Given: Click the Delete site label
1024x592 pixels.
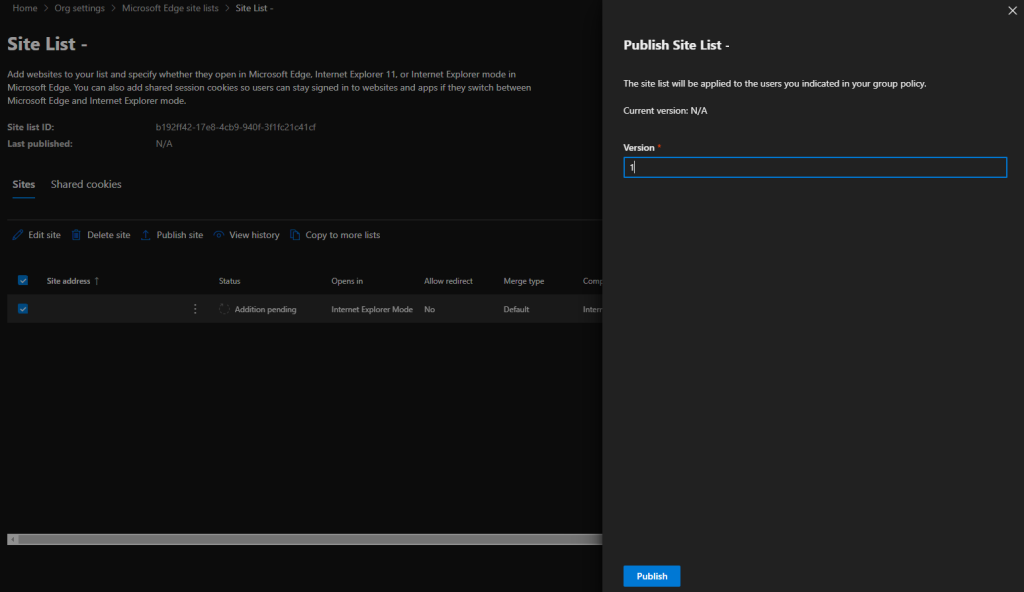Looking at the screenshot, I should (108, 235).
